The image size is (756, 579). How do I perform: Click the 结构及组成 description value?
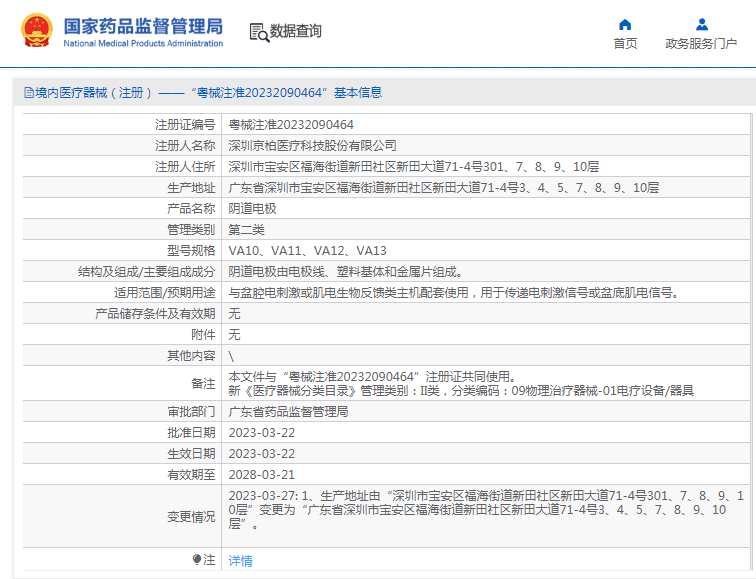click(346, 272)
